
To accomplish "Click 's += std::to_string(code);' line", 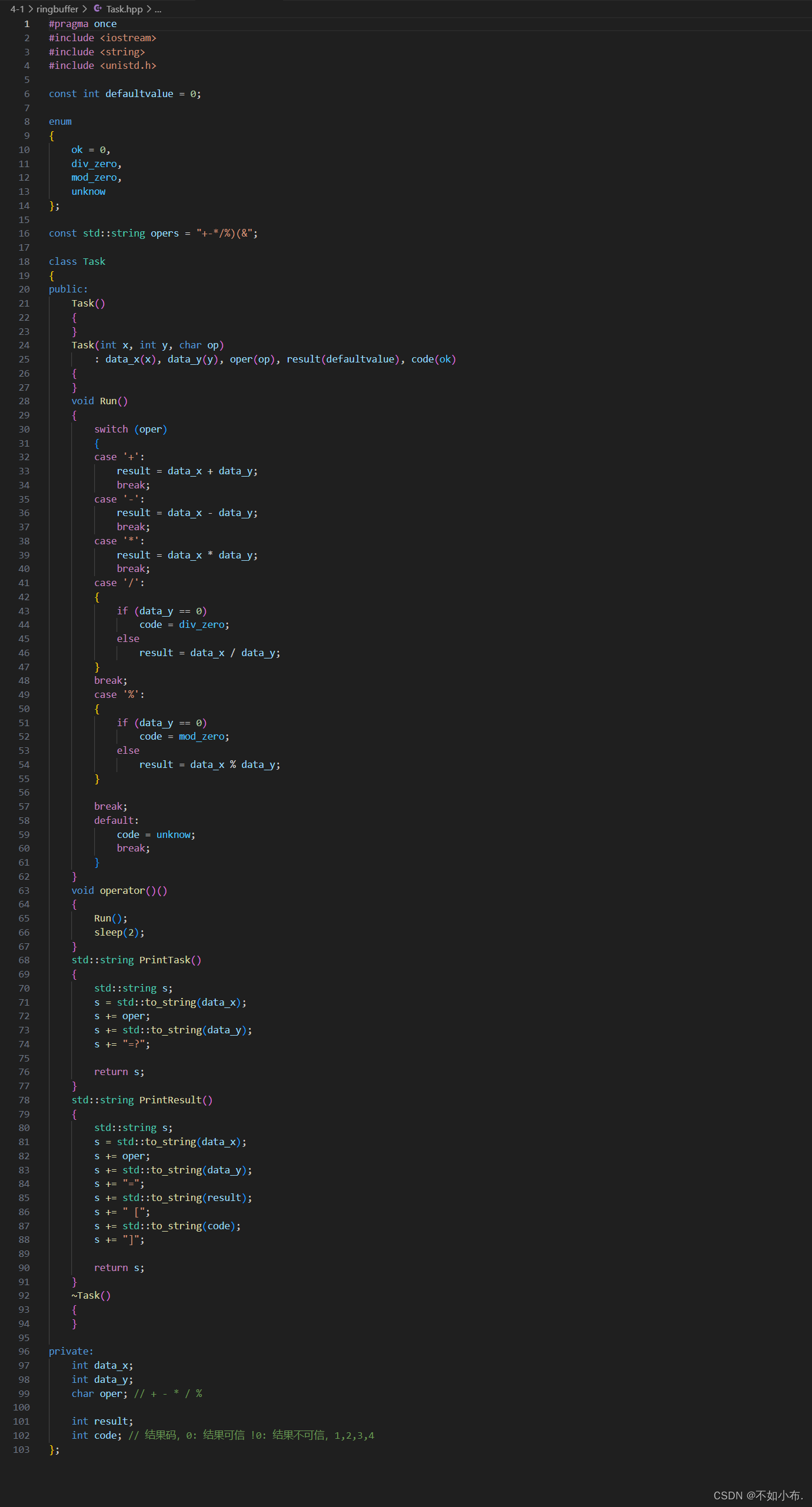I will [x=168, y=1226].
